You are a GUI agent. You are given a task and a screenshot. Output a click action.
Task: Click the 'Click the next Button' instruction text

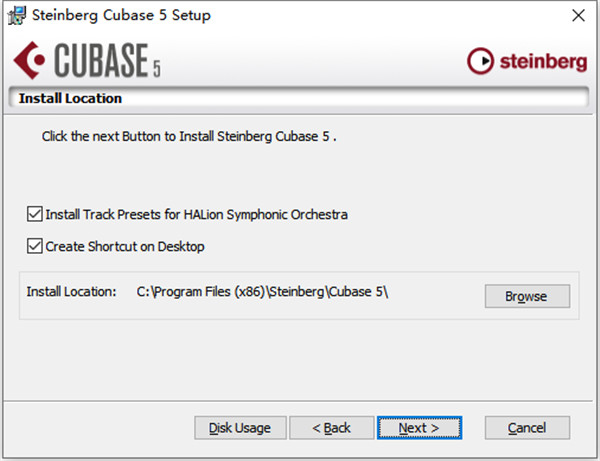tap(189, 135)
